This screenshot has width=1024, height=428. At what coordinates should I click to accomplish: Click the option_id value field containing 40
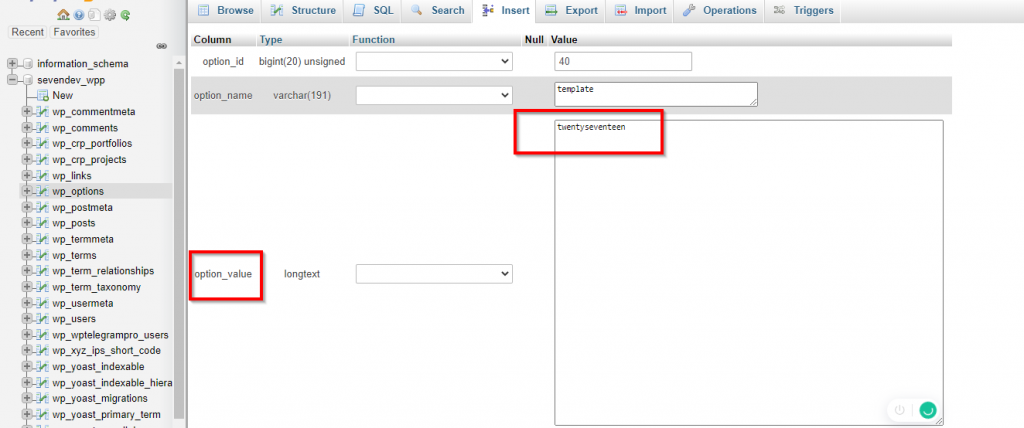pos(623,61)
